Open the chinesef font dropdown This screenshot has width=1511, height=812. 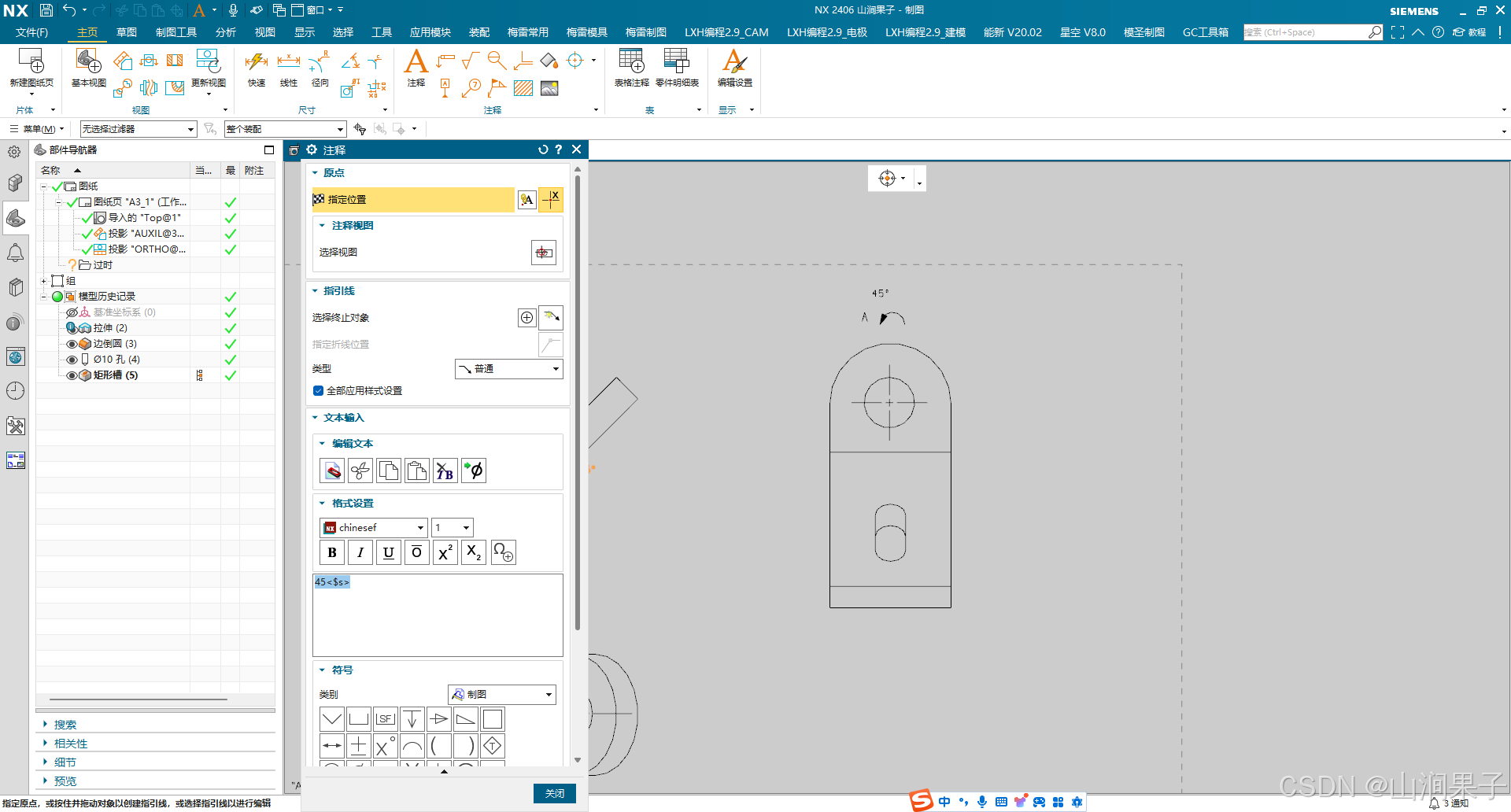point(374,528)
